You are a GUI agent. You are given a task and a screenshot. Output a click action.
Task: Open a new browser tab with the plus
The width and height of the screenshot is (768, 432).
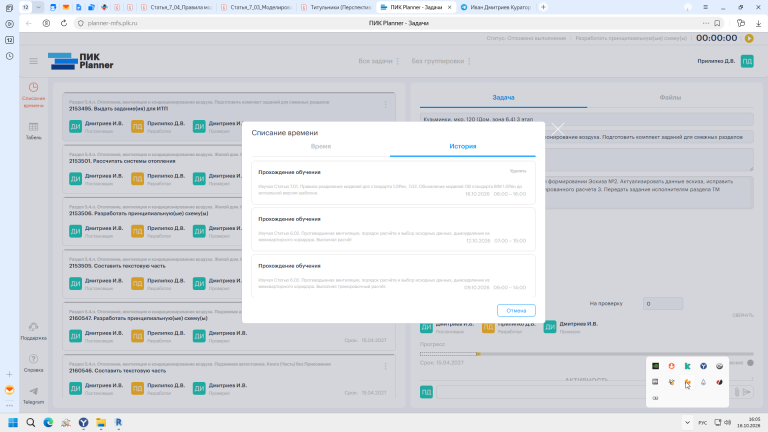543,7
